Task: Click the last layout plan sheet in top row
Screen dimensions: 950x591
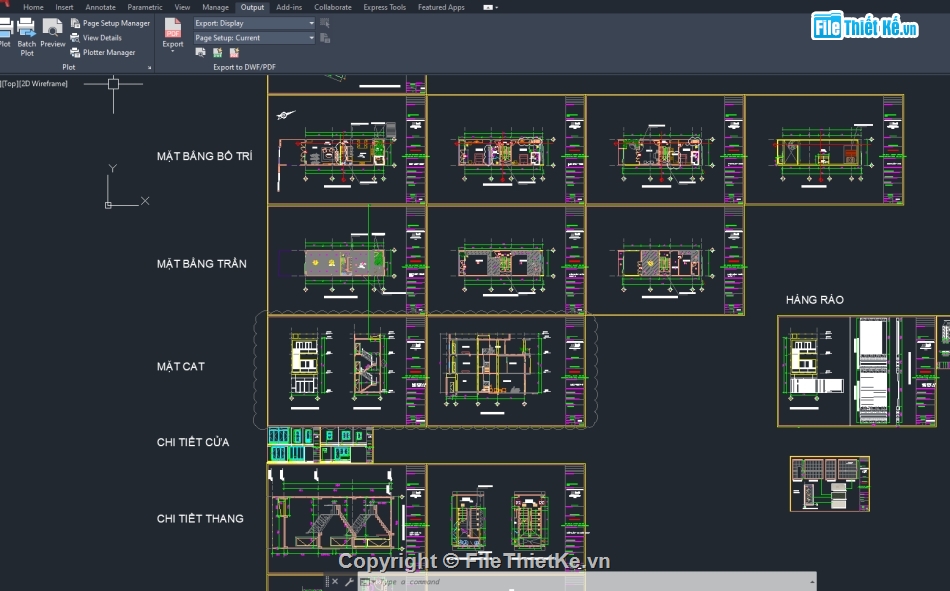Action: click(825, 150)
